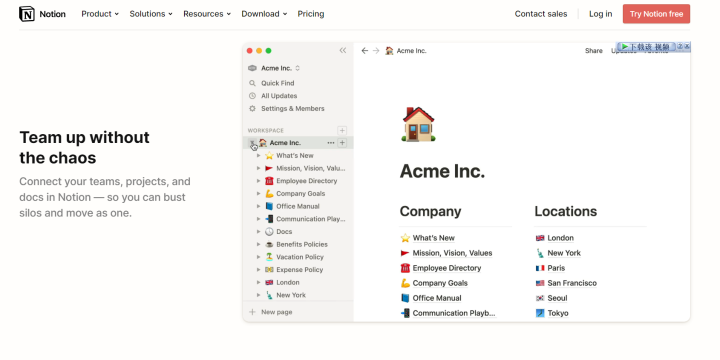Open Employee Directory link under Company

447,268
